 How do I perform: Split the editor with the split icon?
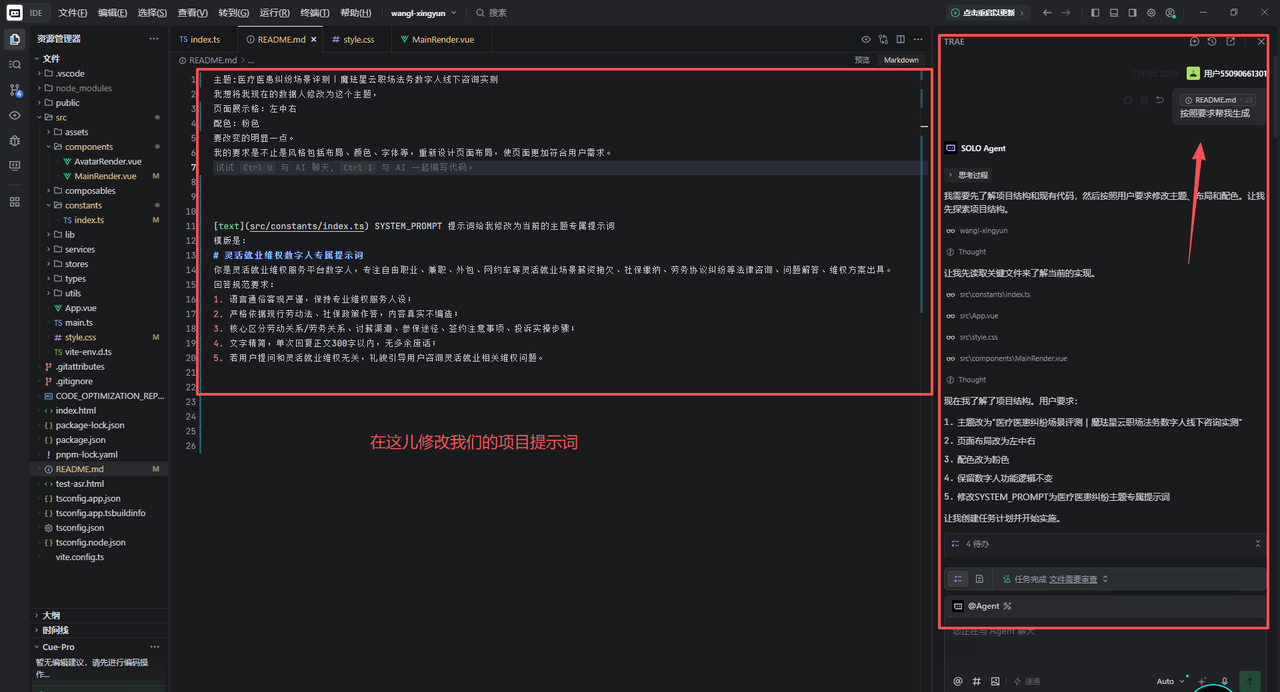pyautogui.click(x=901, y=39)
